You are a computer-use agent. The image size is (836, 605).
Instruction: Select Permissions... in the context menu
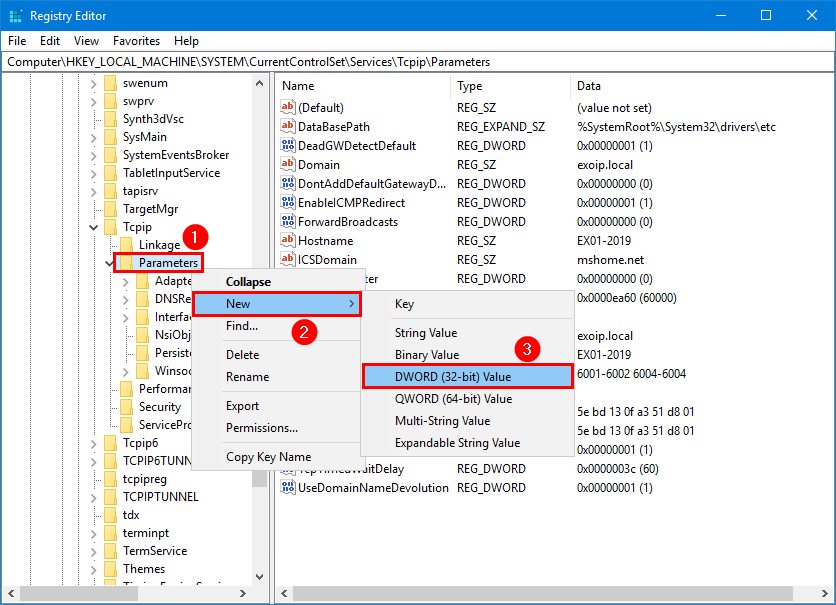pyautogui.click(x=262, y=428)
